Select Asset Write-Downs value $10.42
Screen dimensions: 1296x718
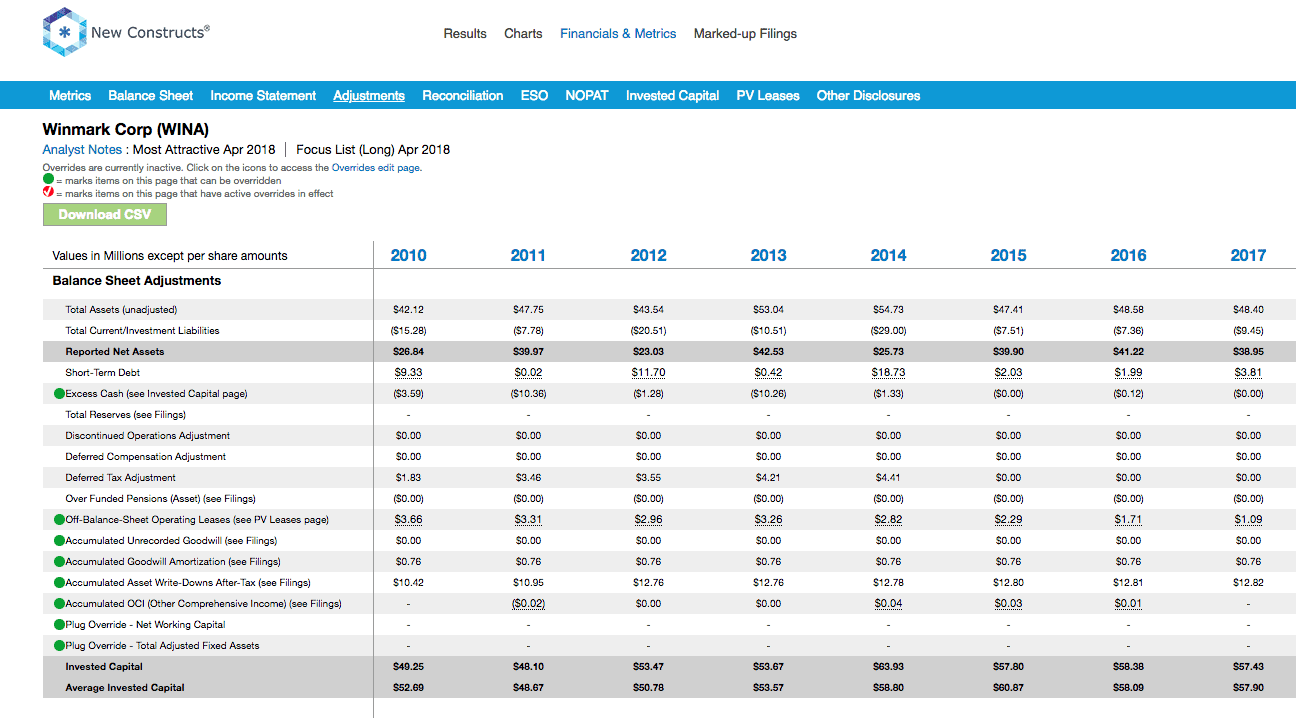click(408, 583)
